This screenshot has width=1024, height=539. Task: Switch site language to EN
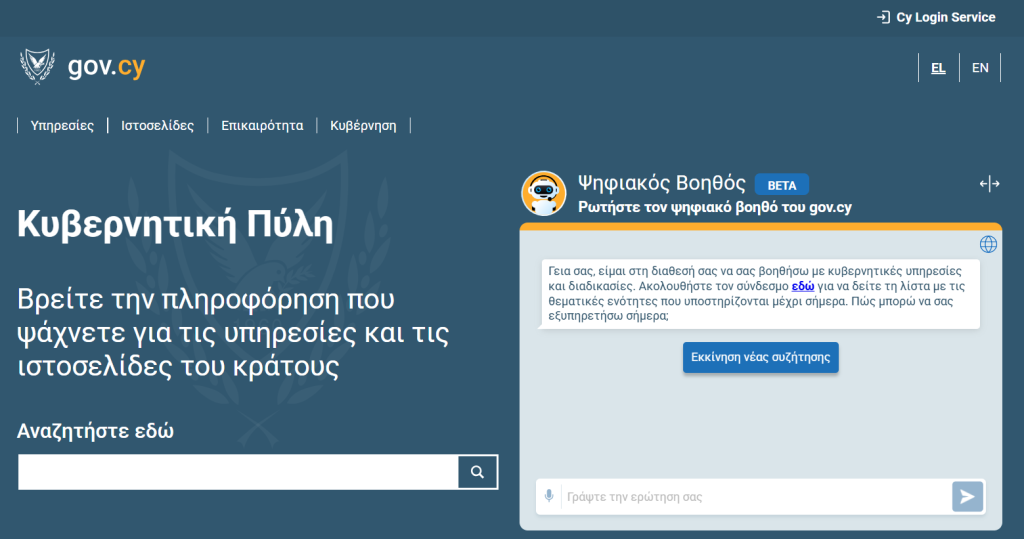click(x=980, y=68)
